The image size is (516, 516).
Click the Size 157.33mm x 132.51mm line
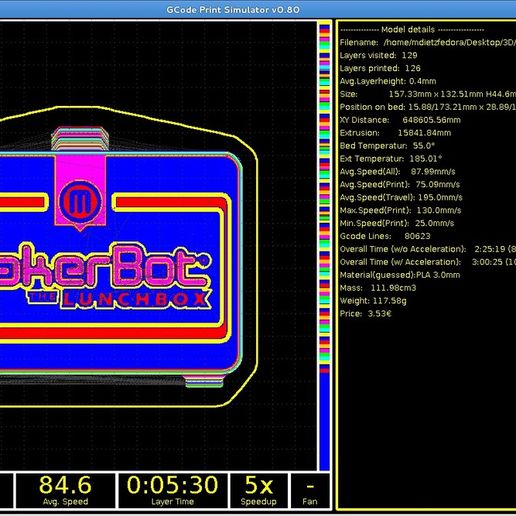428,94
